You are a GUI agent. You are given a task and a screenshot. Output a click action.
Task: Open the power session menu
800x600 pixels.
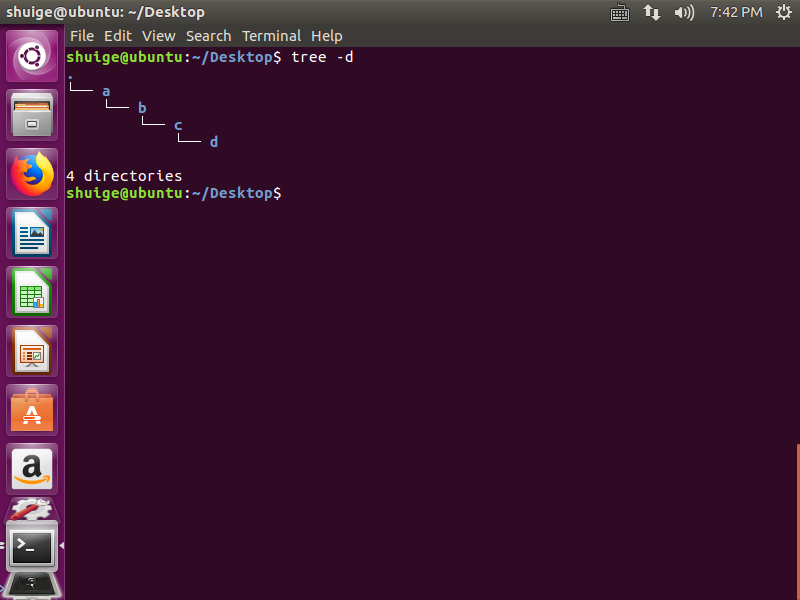pyautogui.click(x=784, y=12)
